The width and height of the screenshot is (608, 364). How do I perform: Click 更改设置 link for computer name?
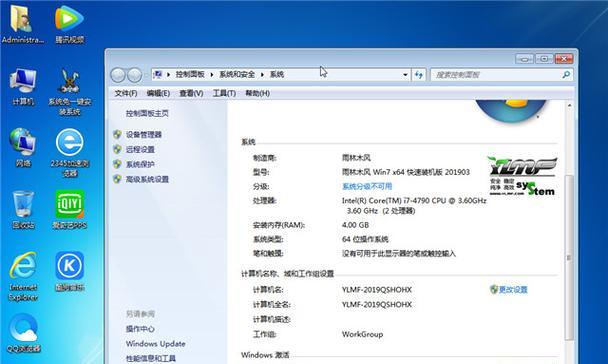click(513, 290)
